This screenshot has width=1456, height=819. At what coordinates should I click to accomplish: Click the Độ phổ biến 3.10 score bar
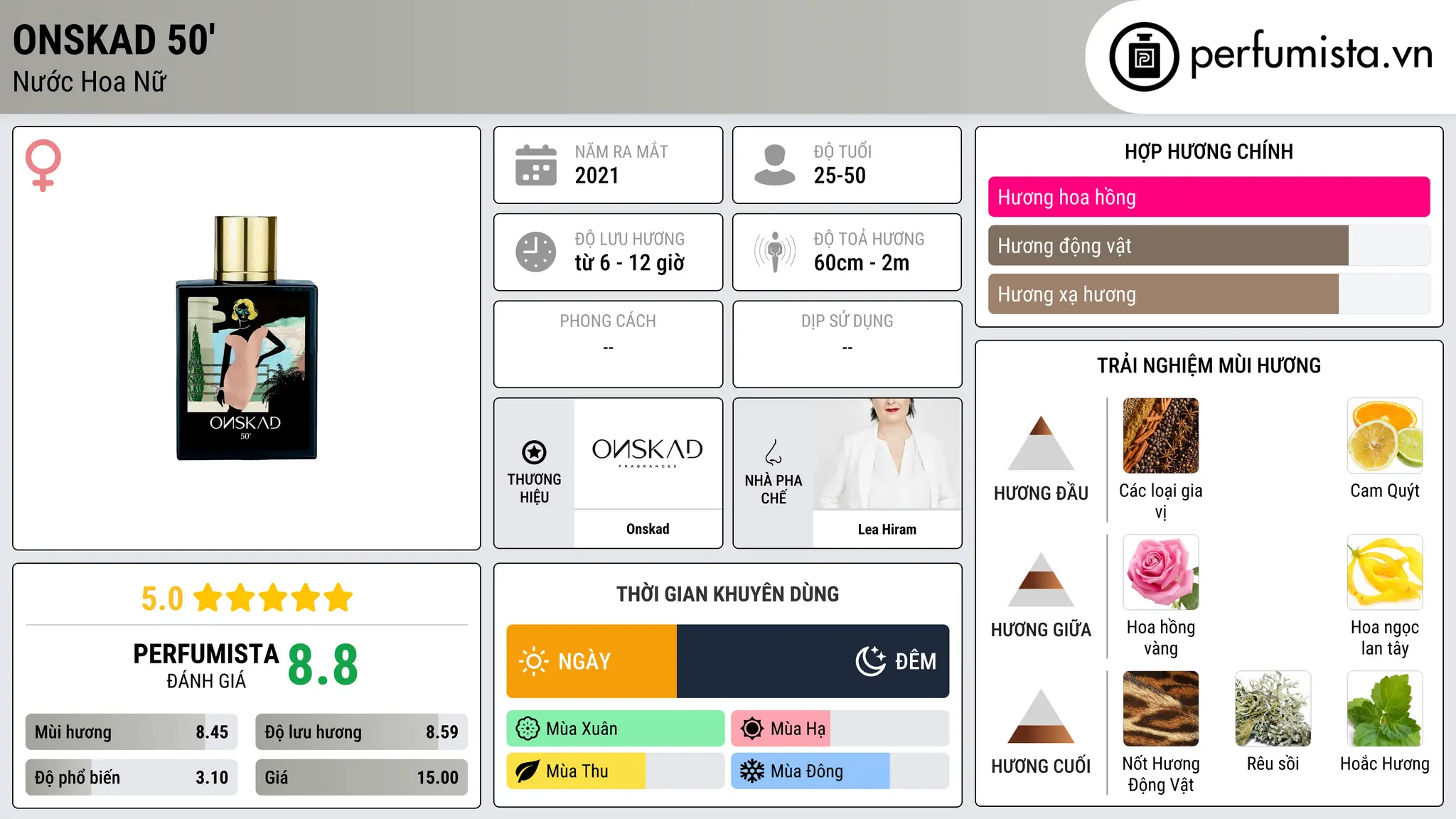(x=132, y=777)
